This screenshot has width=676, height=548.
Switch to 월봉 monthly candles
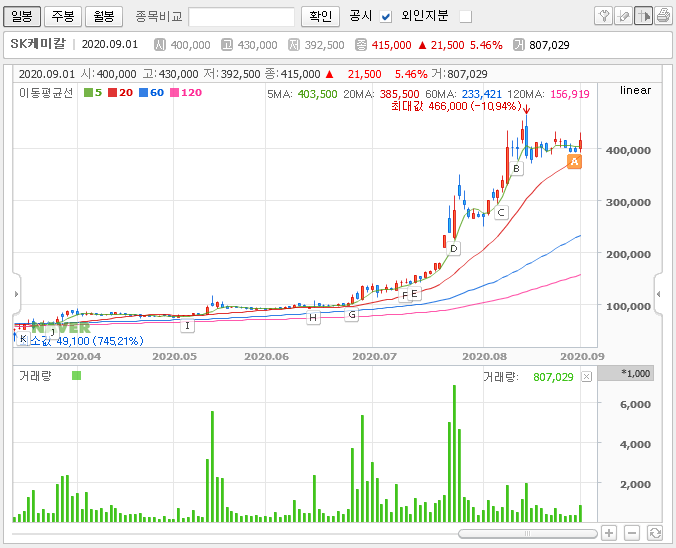[104, 16]
